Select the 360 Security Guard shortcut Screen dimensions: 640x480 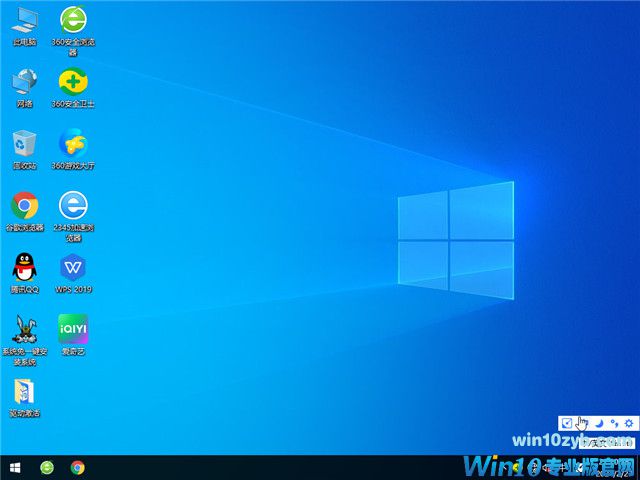73,87
